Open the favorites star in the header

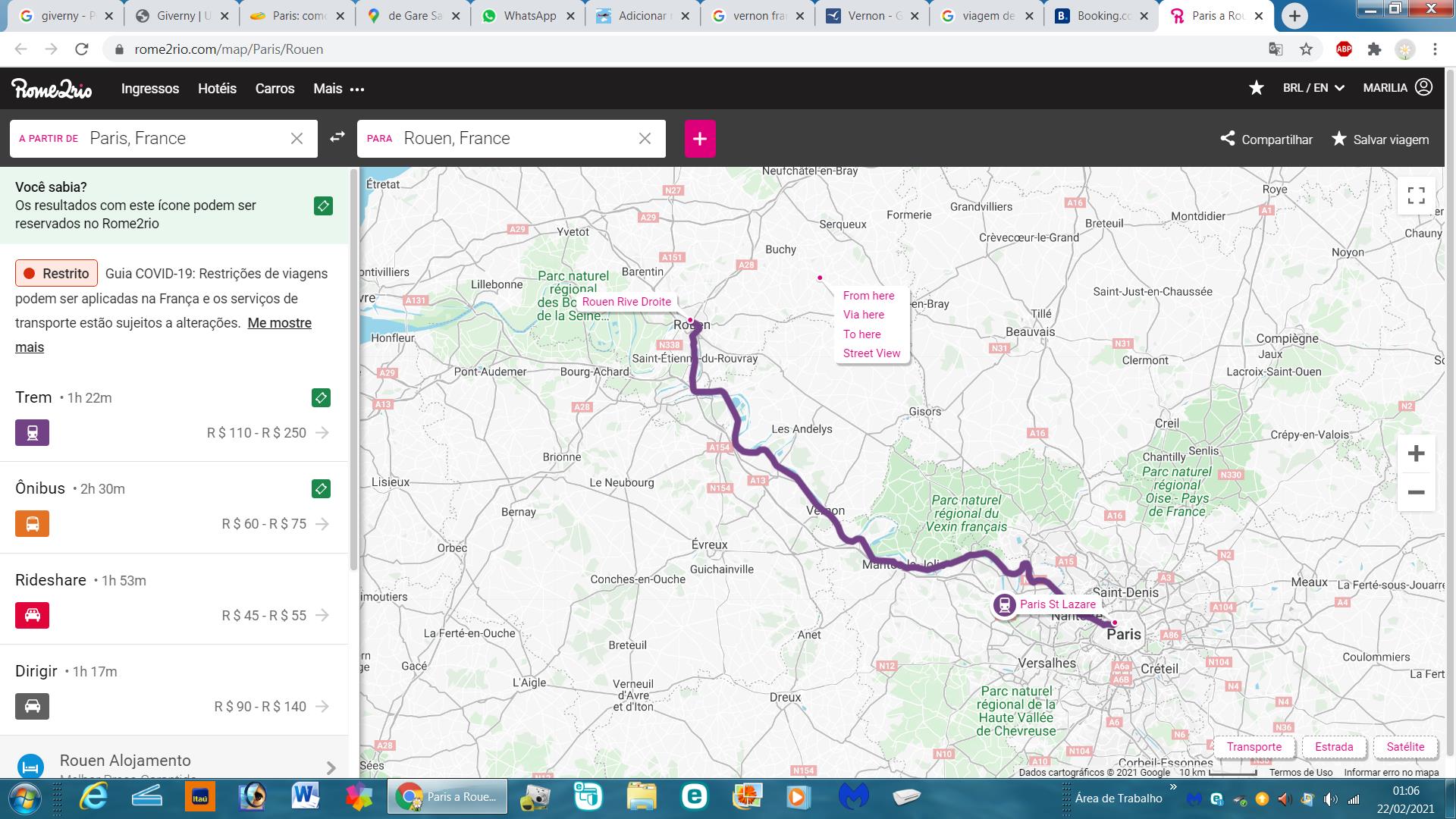coord(1257,88)
